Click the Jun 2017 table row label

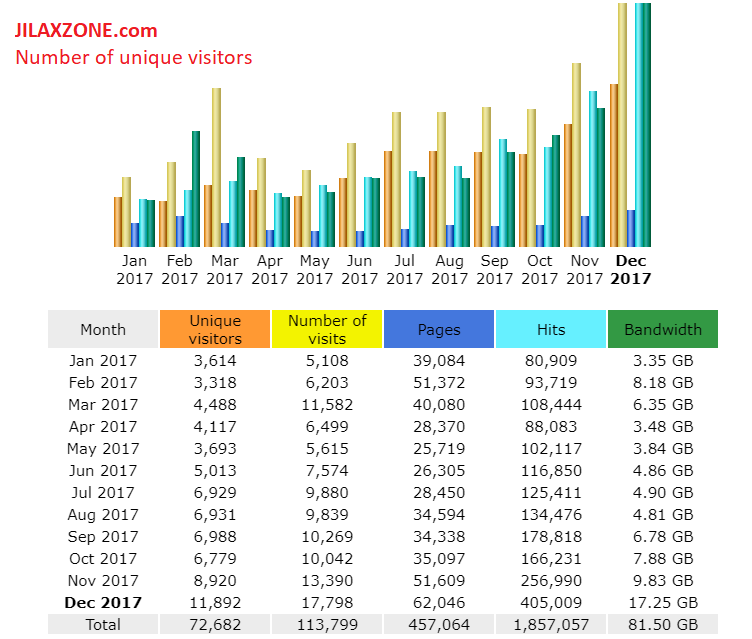point(103,471)
